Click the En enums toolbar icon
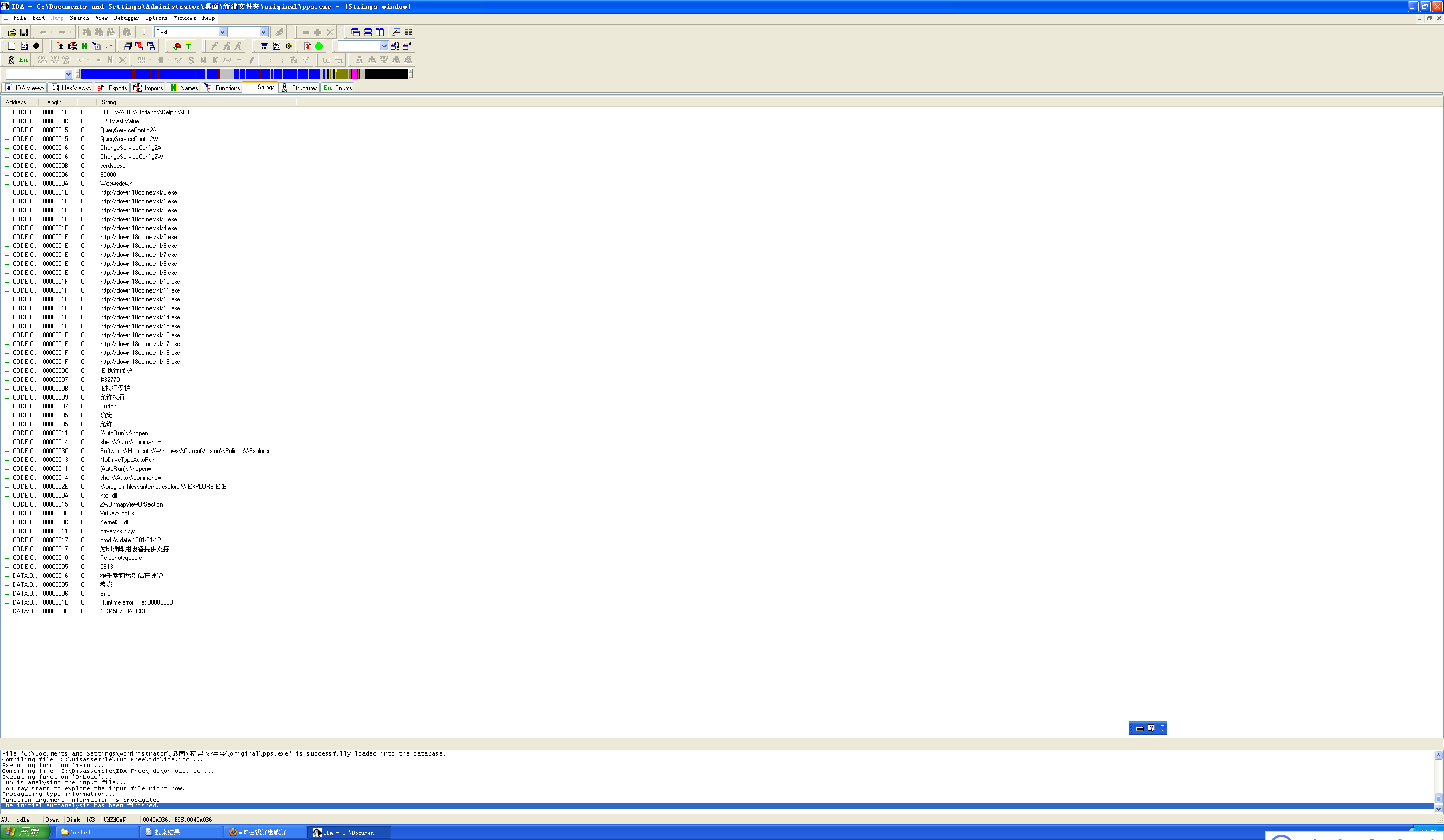This screenshot has width=1444, height=840. pyautogui.click(x=24, y=60)
